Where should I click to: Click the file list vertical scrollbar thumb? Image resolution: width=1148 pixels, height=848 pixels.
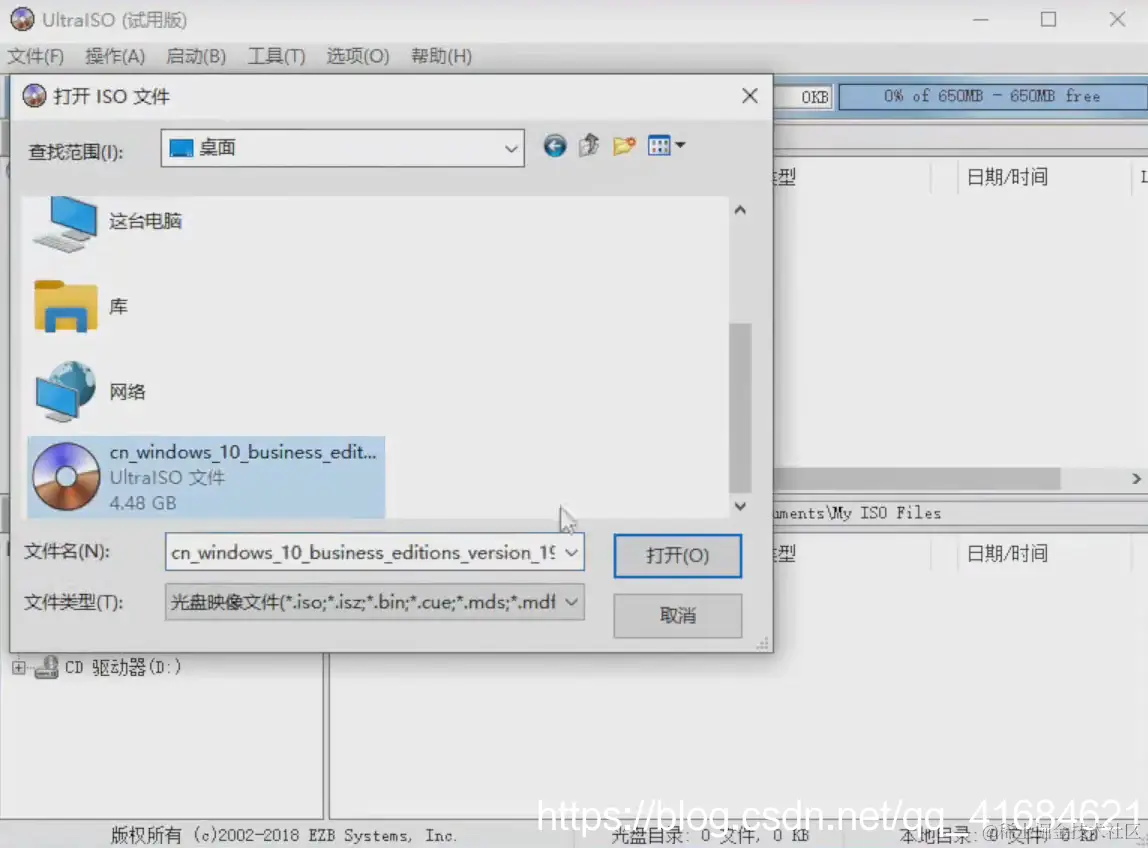point(740,408)
